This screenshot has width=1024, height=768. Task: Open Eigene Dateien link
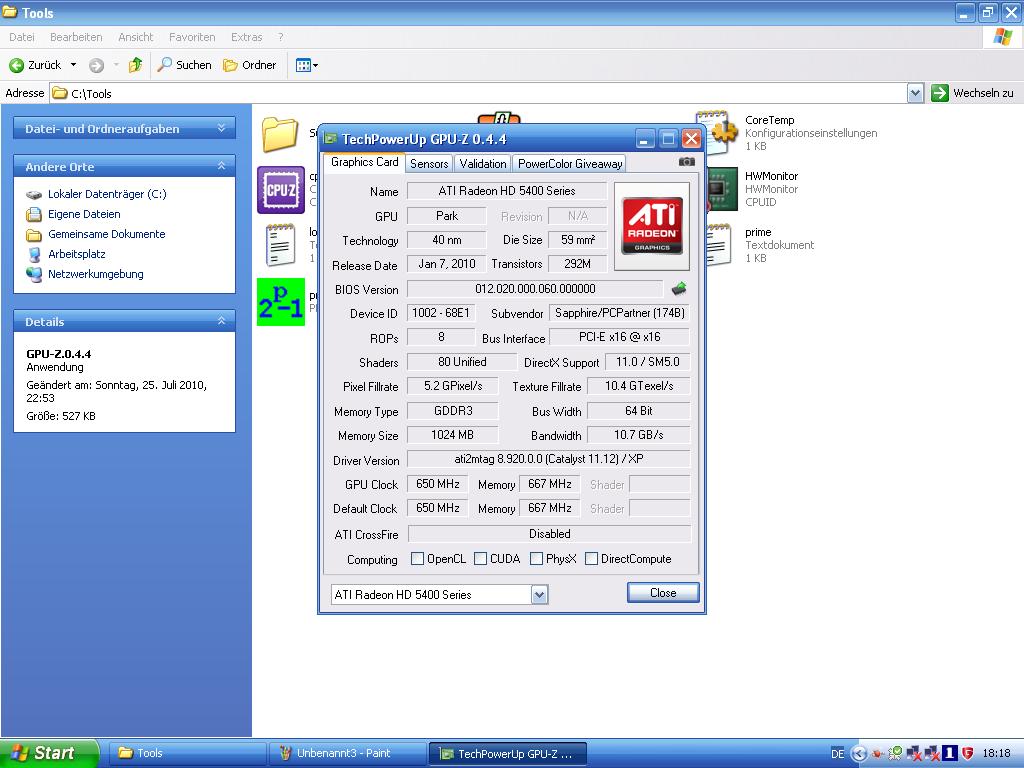point(84,214)
